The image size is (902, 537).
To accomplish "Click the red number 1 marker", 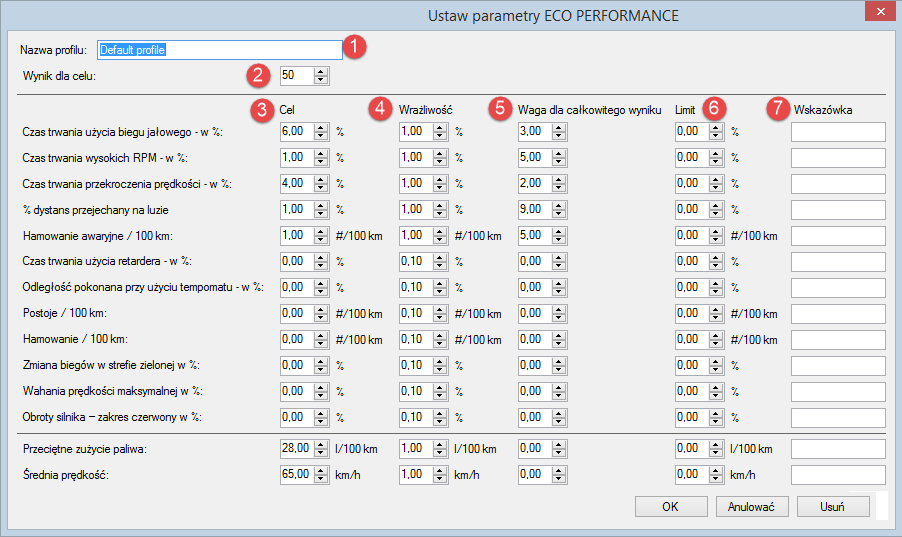I will click(355, 47).
